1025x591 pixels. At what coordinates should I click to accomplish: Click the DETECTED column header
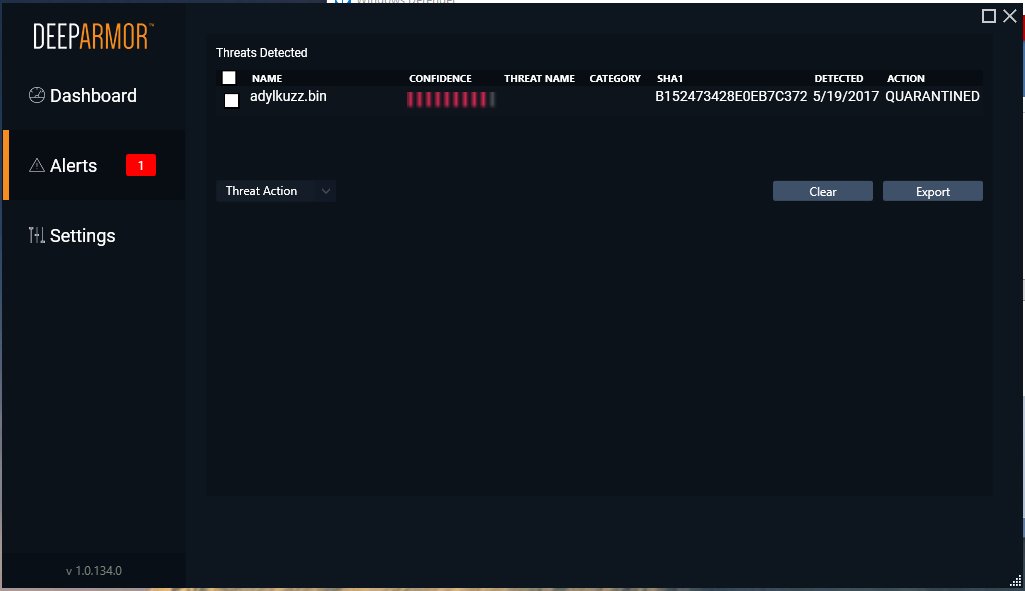coord(839,78)
